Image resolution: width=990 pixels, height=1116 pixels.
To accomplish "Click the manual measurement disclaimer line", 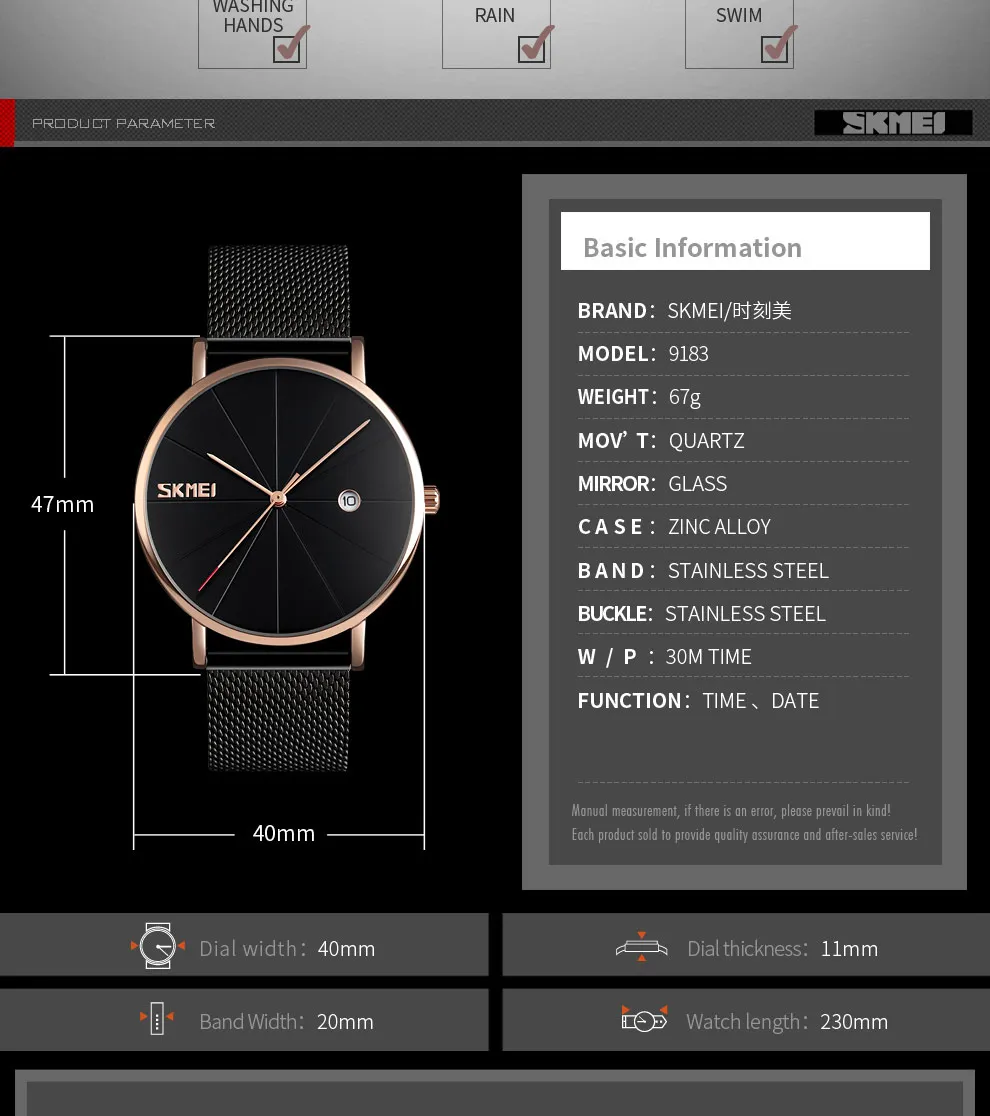I will pos(731,811).
